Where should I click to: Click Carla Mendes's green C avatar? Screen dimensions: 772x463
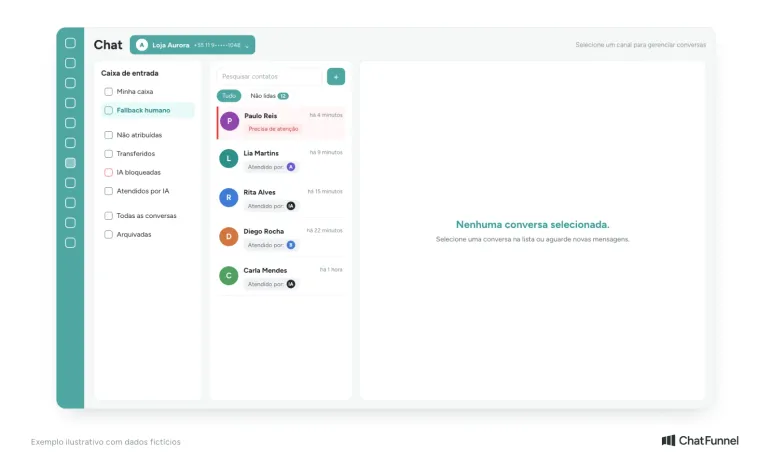click(228, 276)
